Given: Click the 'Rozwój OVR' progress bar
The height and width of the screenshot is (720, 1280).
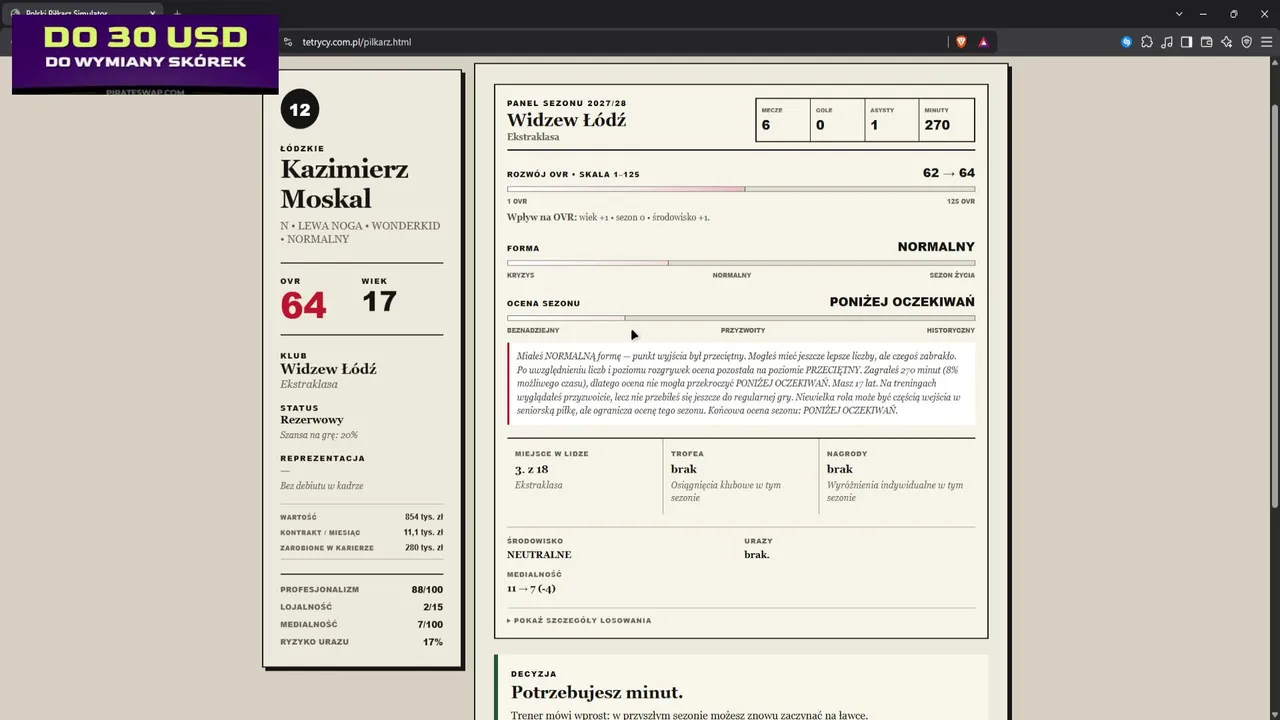Looking at the screenshot, I should (x=741, y=189).
